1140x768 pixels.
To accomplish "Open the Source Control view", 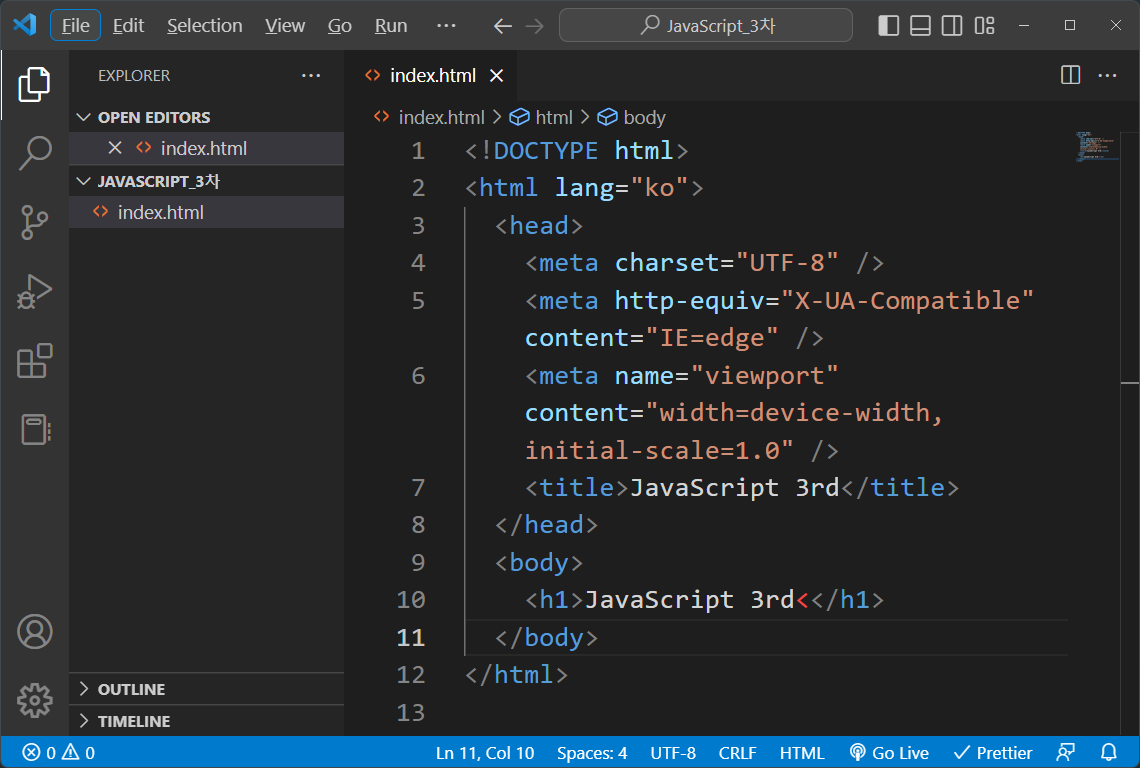I will 34,223.
